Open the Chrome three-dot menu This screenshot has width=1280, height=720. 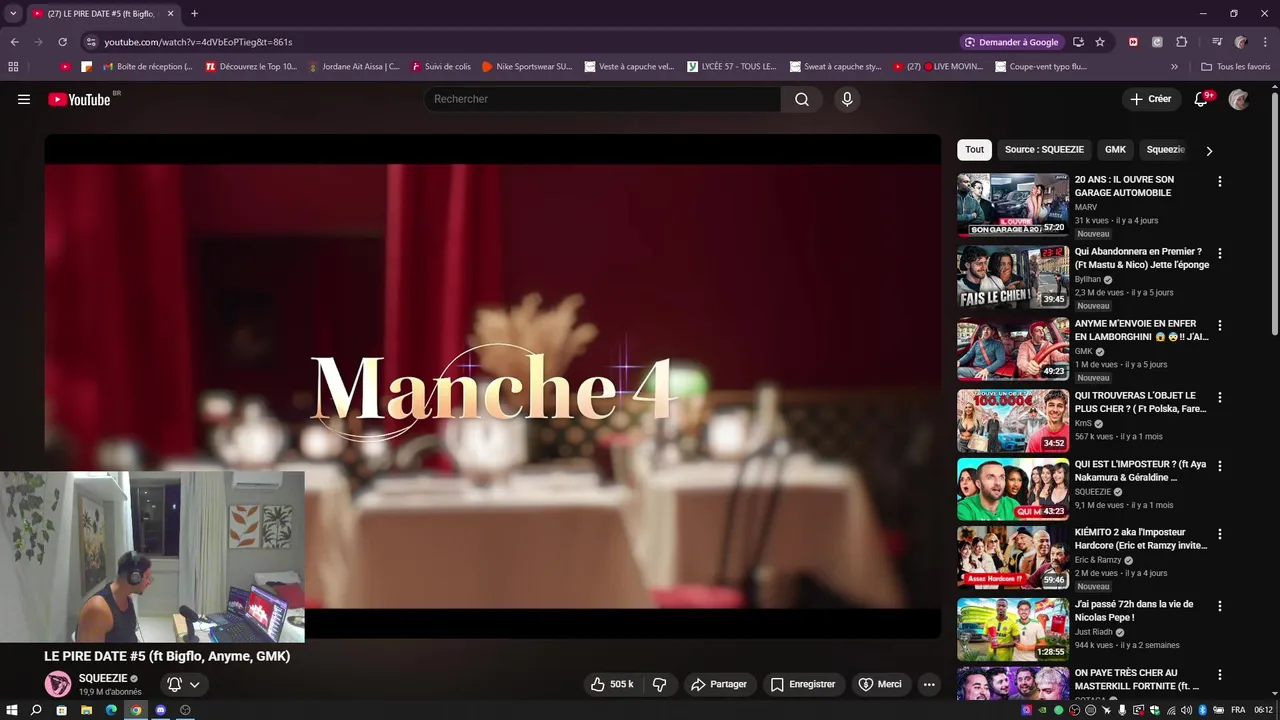[1264, 42]
